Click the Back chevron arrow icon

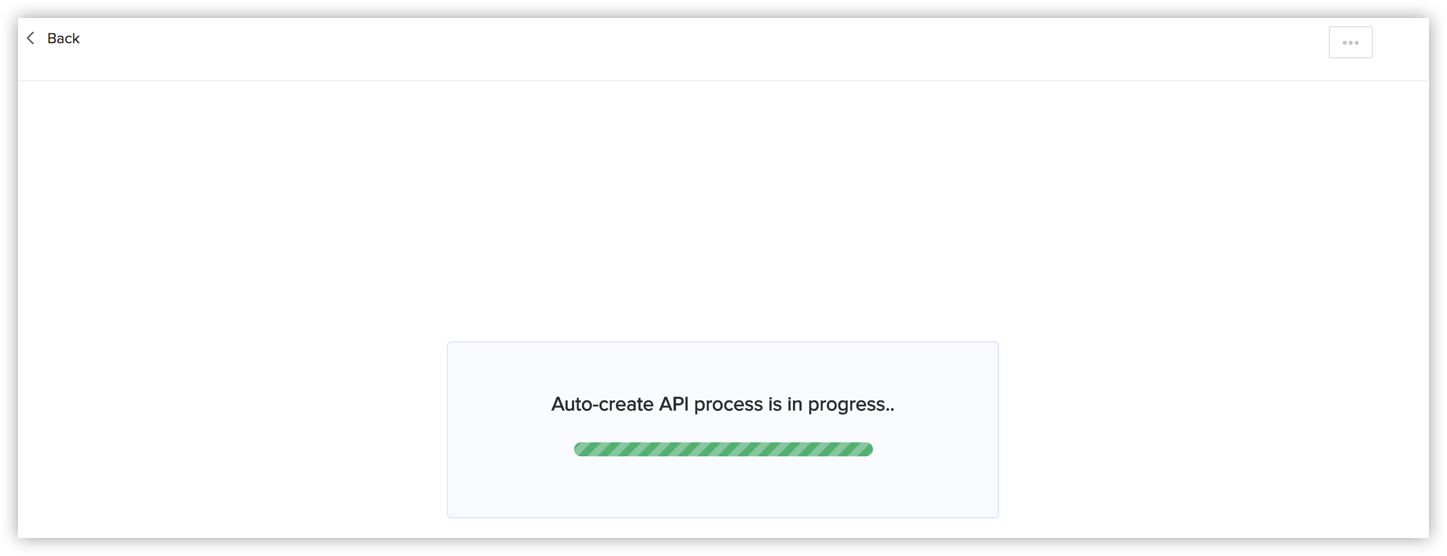(x=31, y=38)
